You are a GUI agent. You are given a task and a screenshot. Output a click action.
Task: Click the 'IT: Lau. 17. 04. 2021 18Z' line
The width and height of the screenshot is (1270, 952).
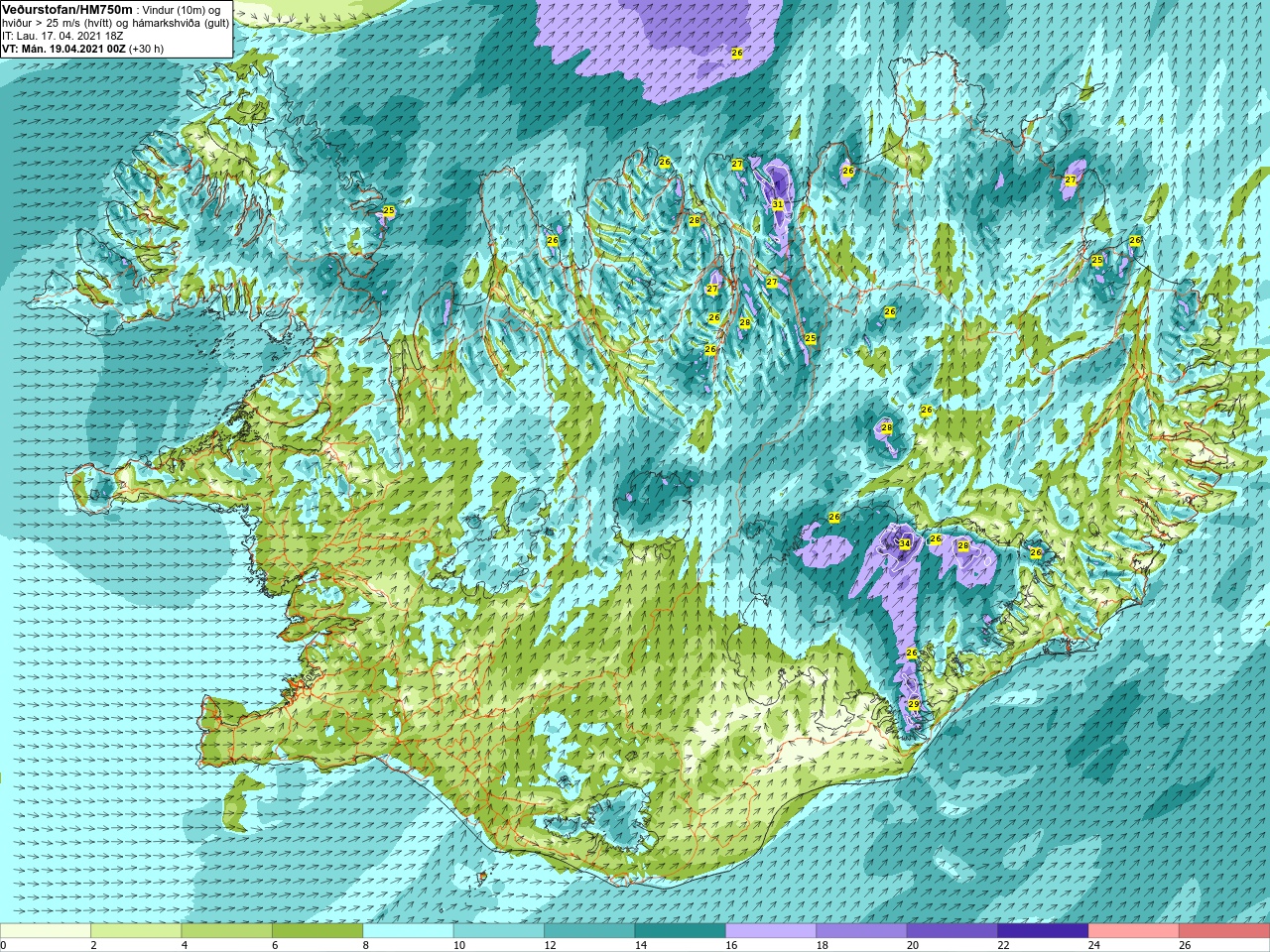(x=63, y=36)
